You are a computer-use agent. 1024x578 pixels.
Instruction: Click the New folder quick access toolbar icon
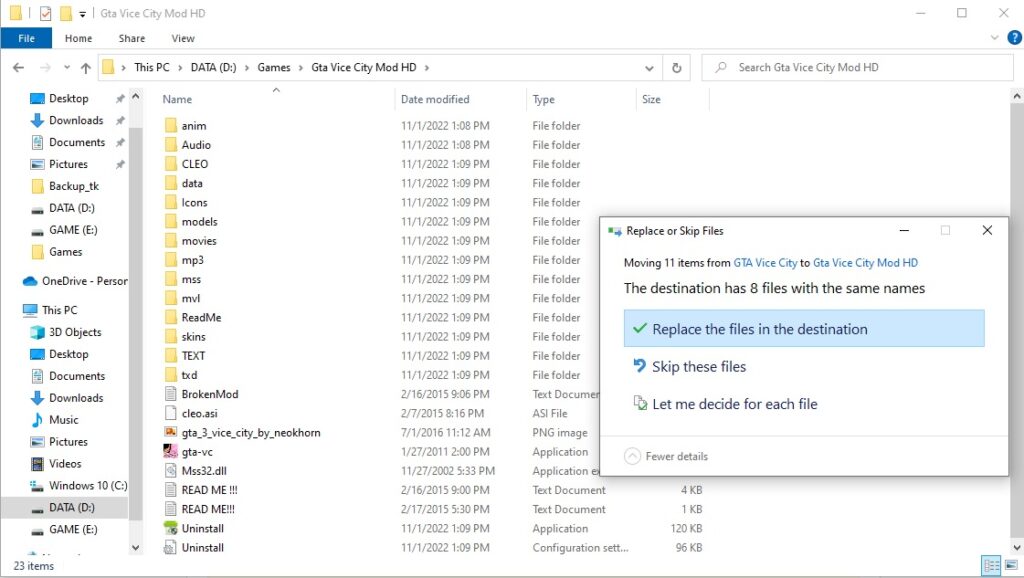click(x=66, y=13)
